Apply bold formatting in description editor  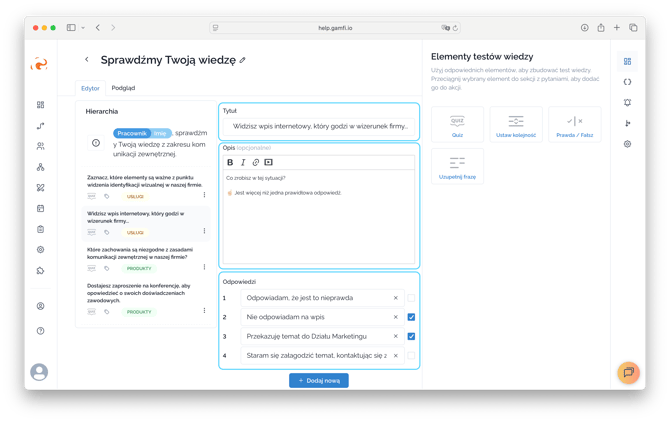pos(230,162)
